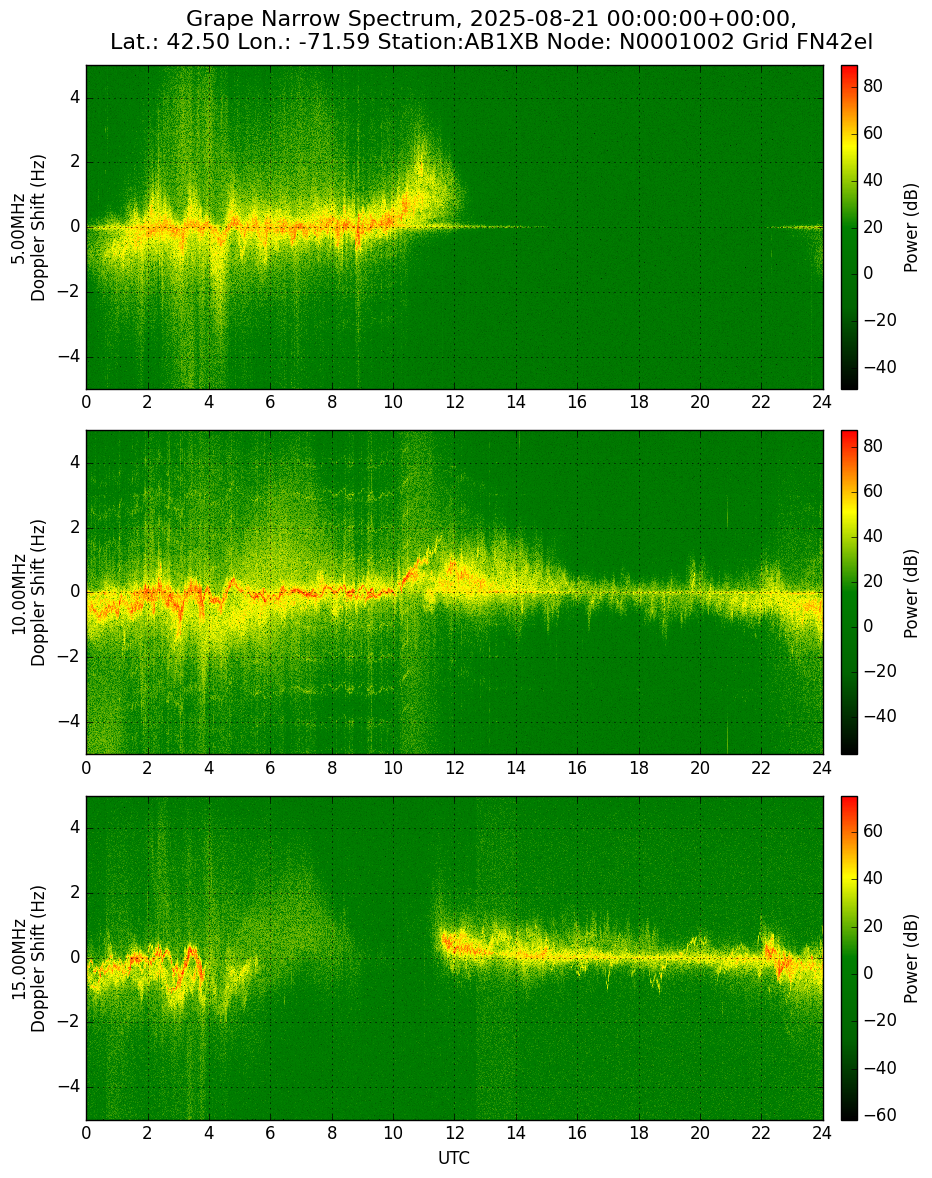932x1178 pixels.
Task: Click the top plot's color bar
Action: [849, 228]
